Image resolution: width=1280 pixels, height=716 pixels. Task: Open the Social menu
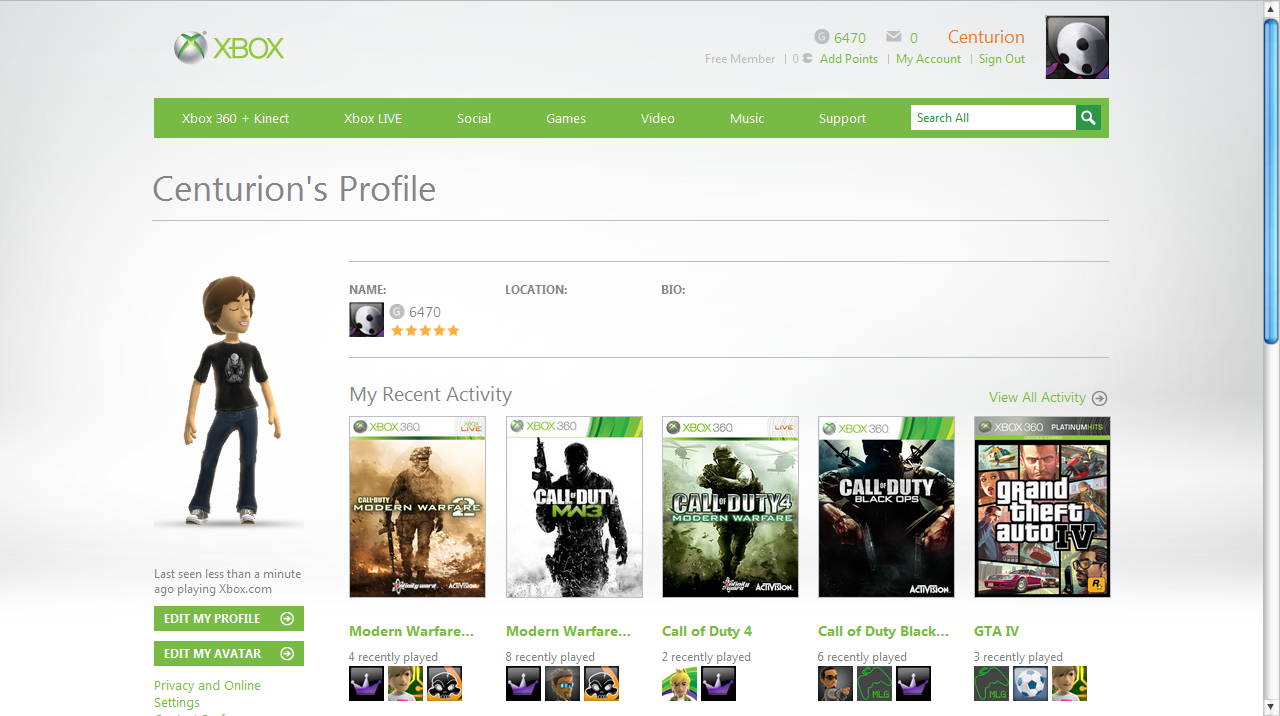point(474,118)
